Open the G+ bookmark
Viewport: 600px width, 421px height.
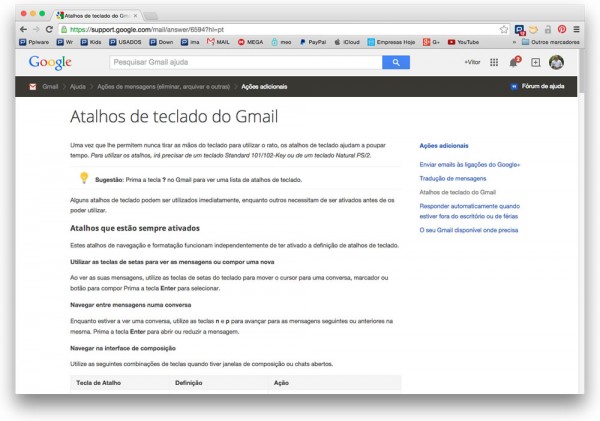pyautogui.click(x=431, y=42)
